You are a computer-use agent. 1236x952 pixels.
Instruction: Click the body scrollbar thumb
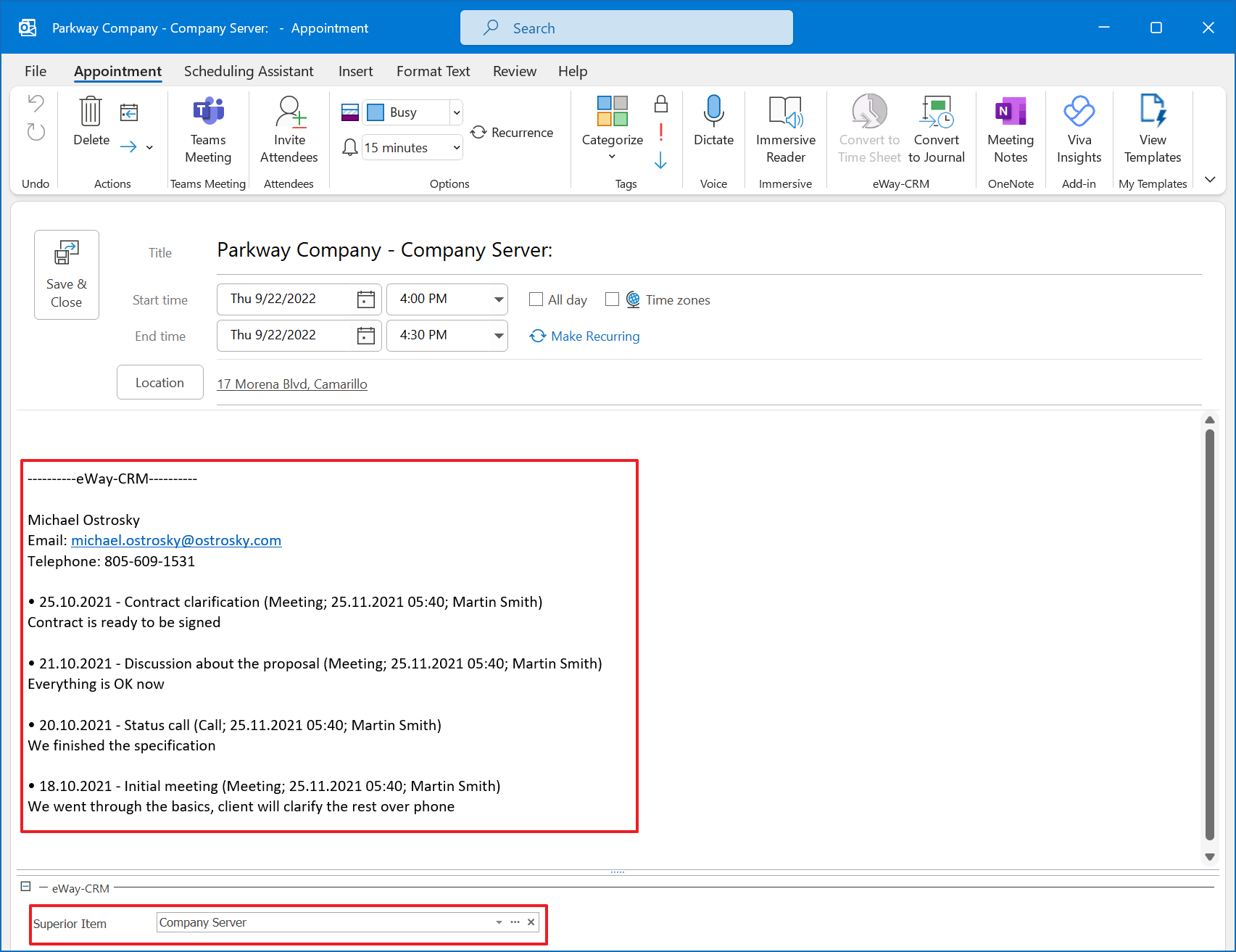point(1209,634)
